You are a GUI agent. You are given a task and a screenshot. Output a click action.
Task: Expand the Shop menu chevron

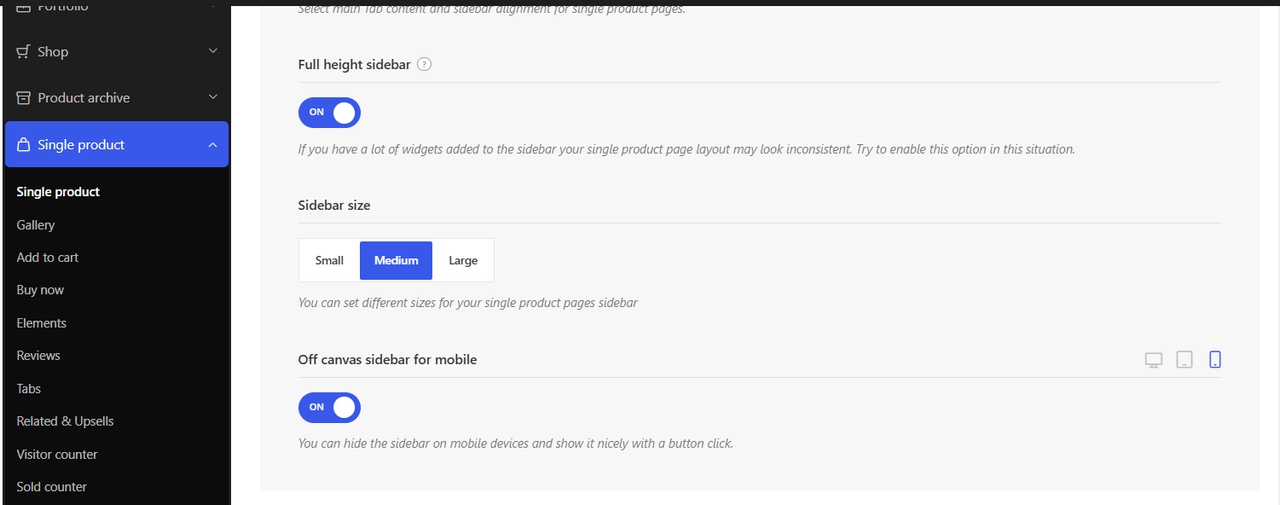pyautogui.click(x=213, y=51)
